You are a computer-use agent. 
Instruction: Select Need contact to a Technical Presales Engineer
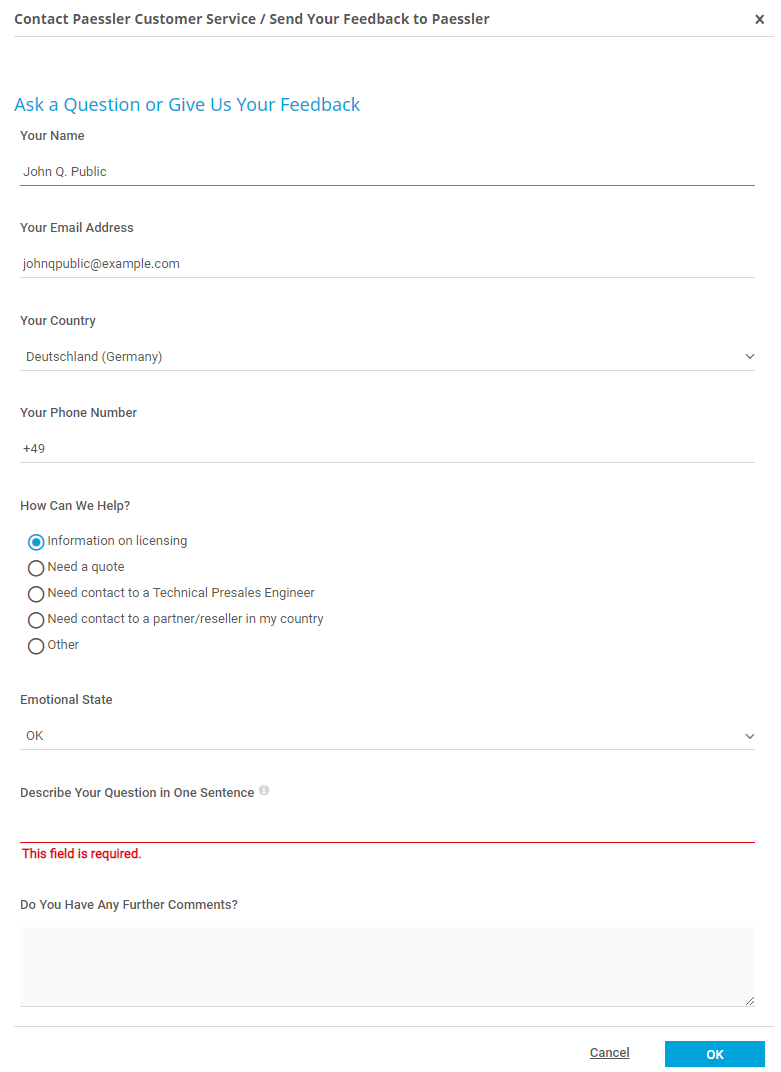(x=36, y=594)
